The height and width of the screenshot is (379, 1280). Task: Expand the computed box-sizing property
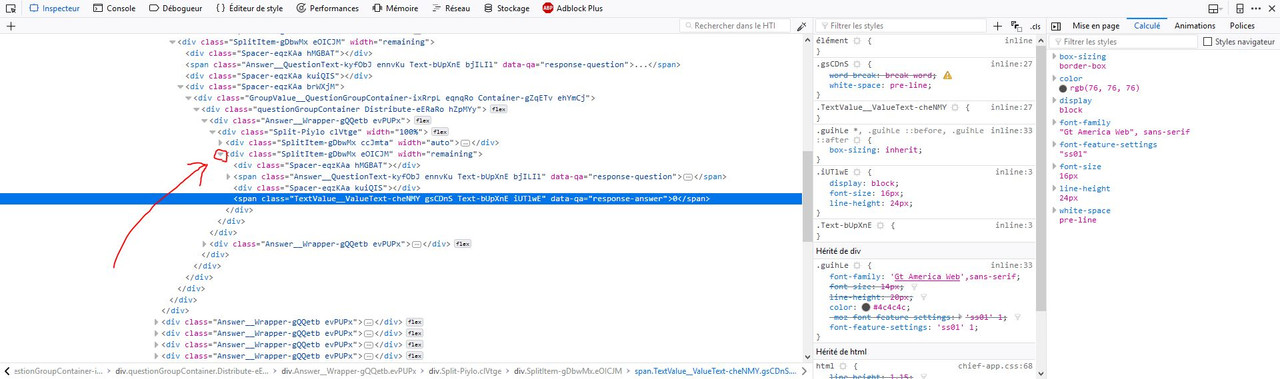tap(1055, 57)
